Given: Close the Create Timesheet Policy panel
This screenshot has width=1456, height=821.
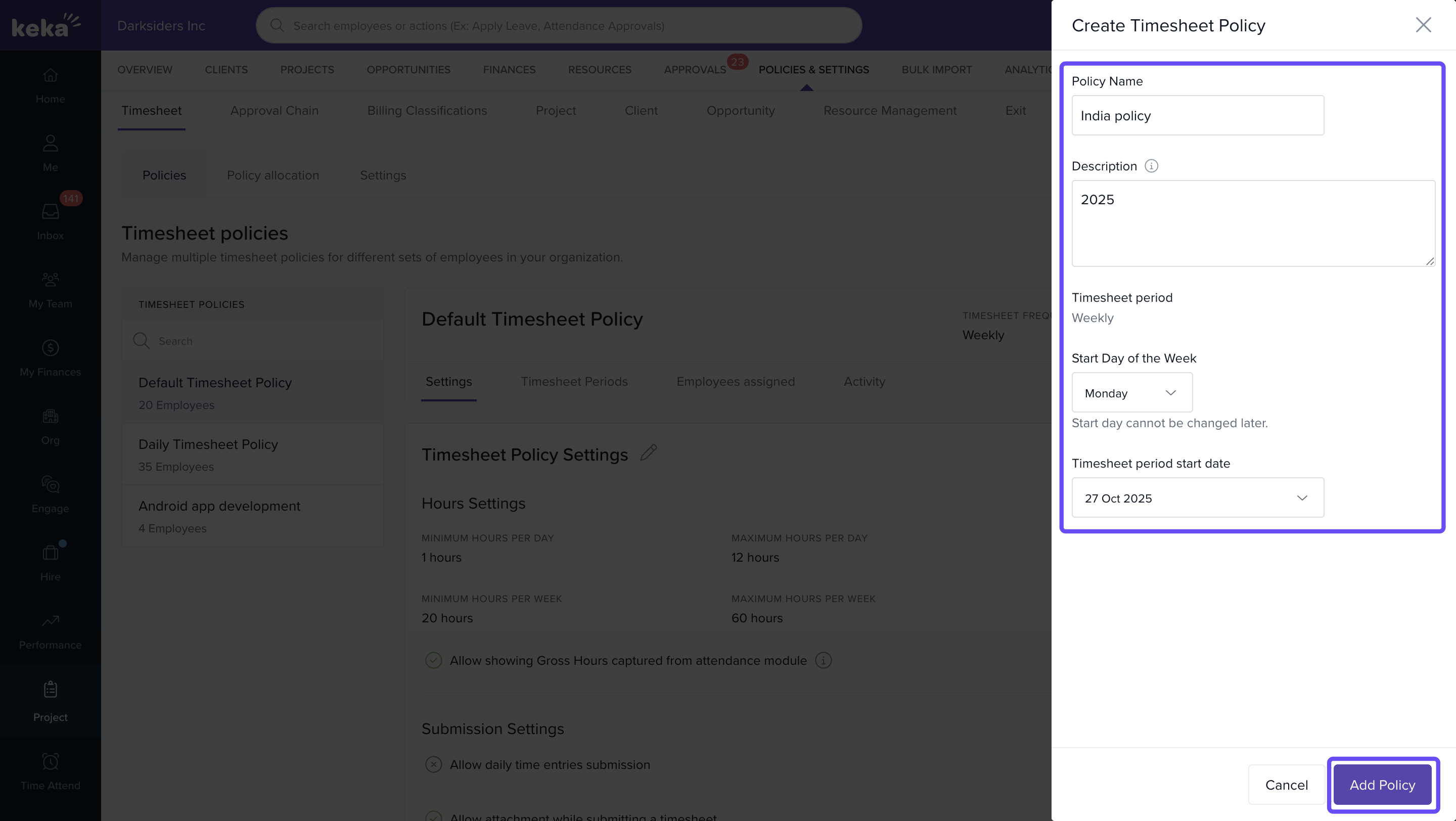Looking at the screenshot, I should 1423,25.
